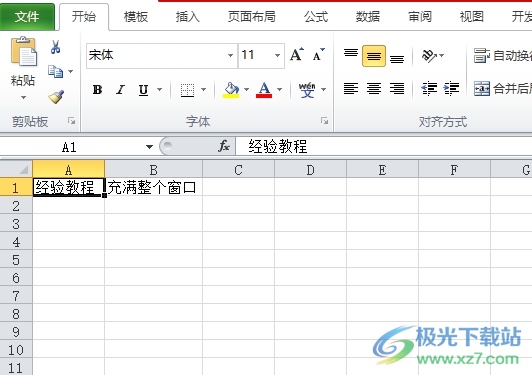Switch to the 插入 ribbon tab
Viewport: 532px width, 375px height.
[x=187, y=16]
